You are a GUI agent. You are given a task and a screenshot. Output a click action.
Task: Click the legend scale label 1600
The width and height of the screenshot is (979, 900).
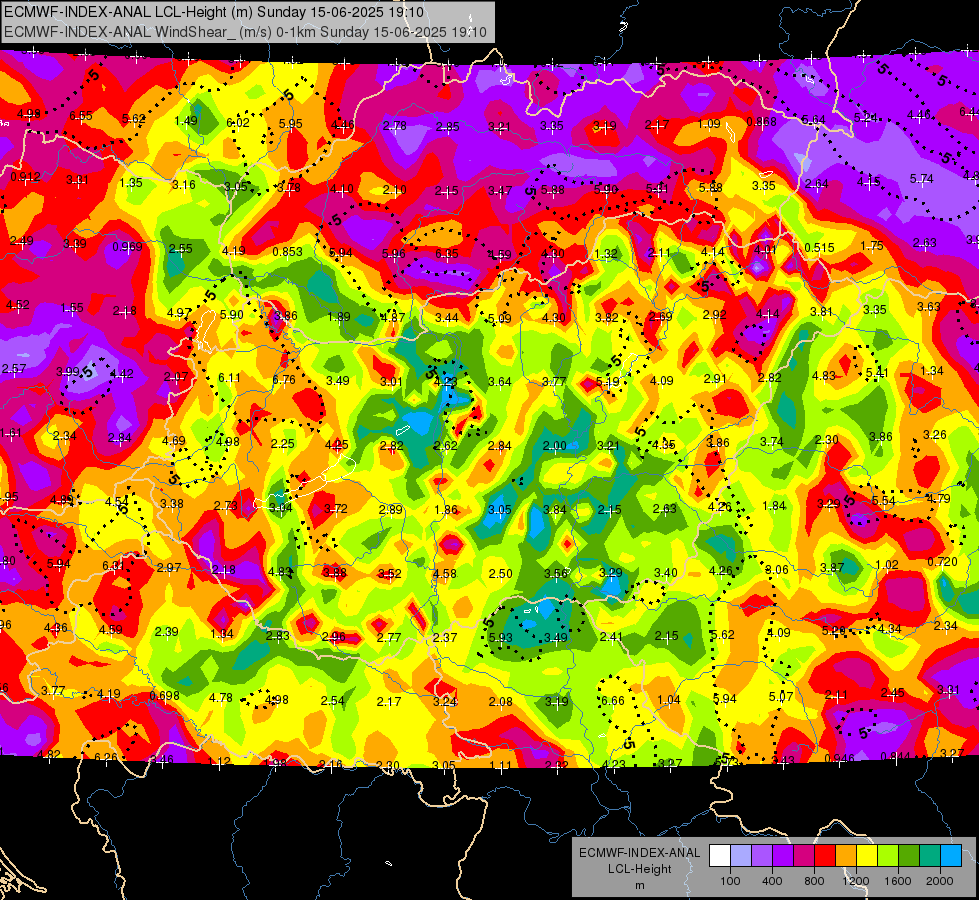[898, 881]
